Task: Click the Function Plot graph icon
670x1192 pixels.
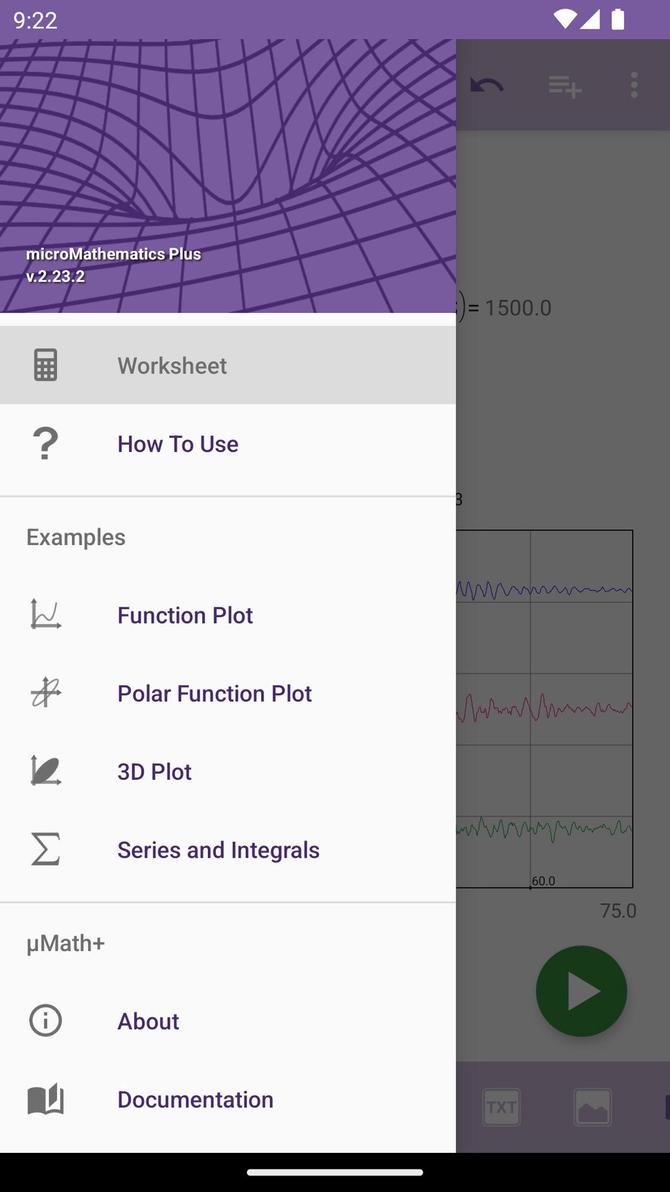Action: [45, 615]
